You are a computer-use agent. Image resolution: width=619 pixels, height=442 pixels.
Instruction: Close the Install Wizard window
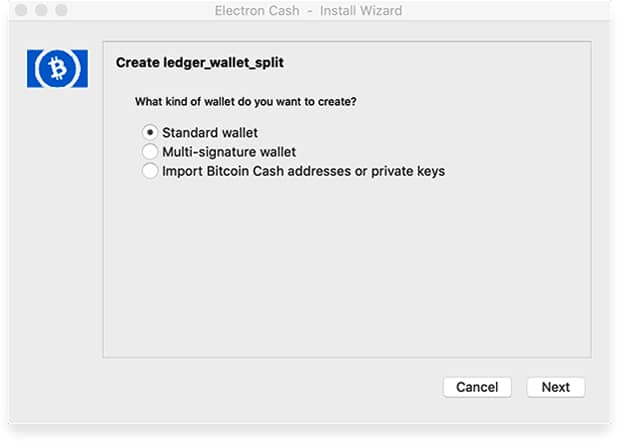pos(21,10)
